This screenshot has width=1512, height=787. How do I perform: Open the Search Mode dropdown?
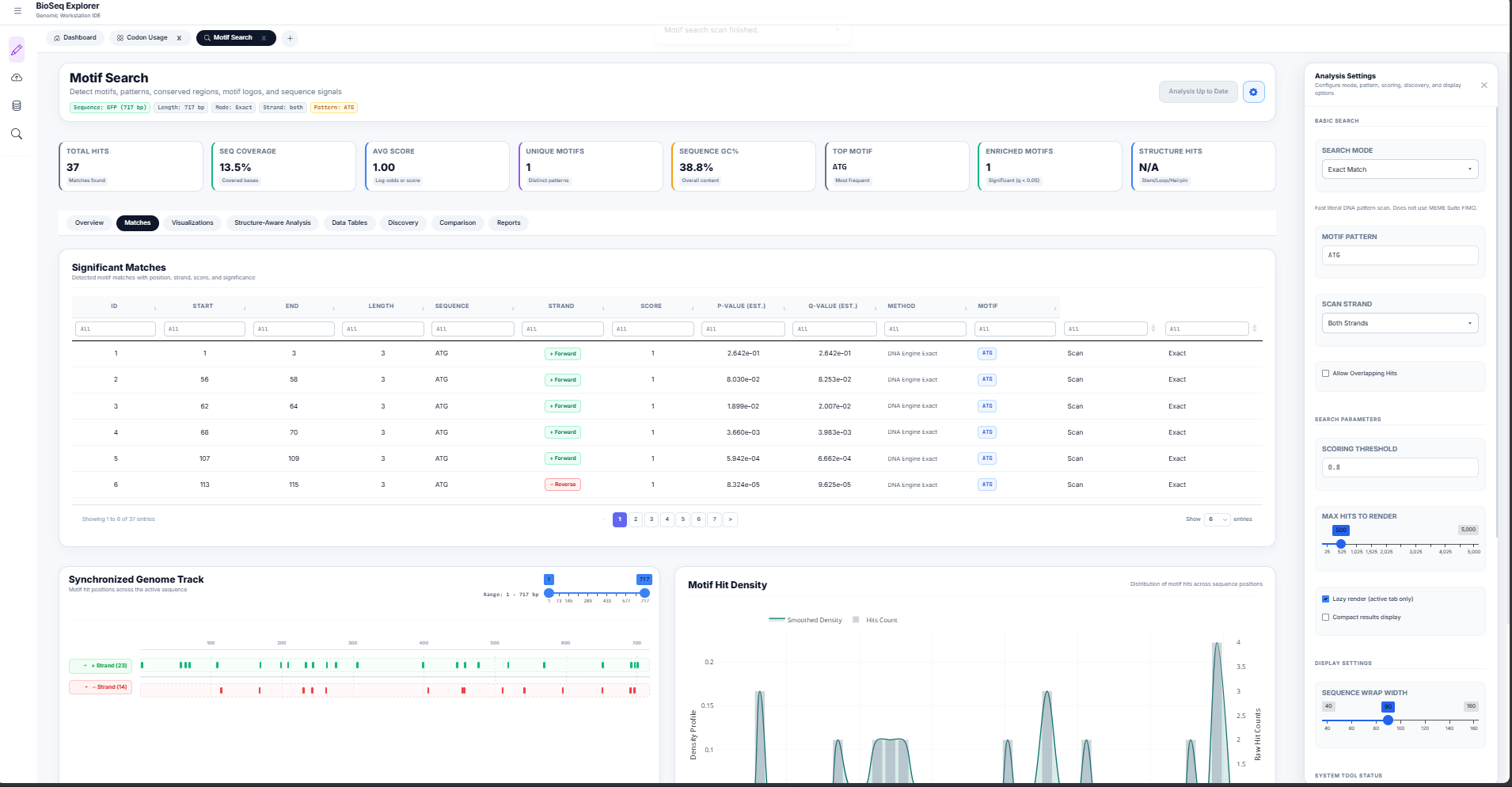1400,169
